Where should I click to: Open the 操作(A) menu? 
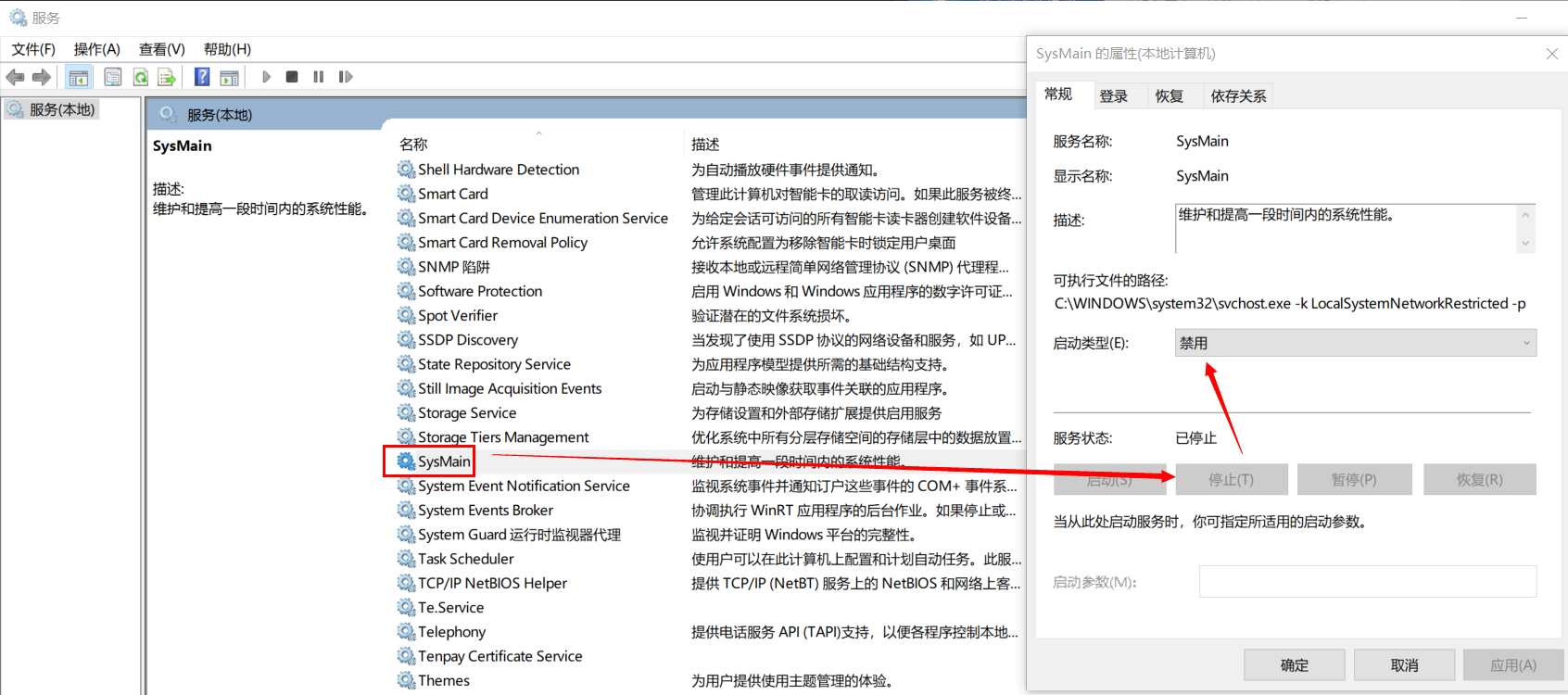click(97, 49)
